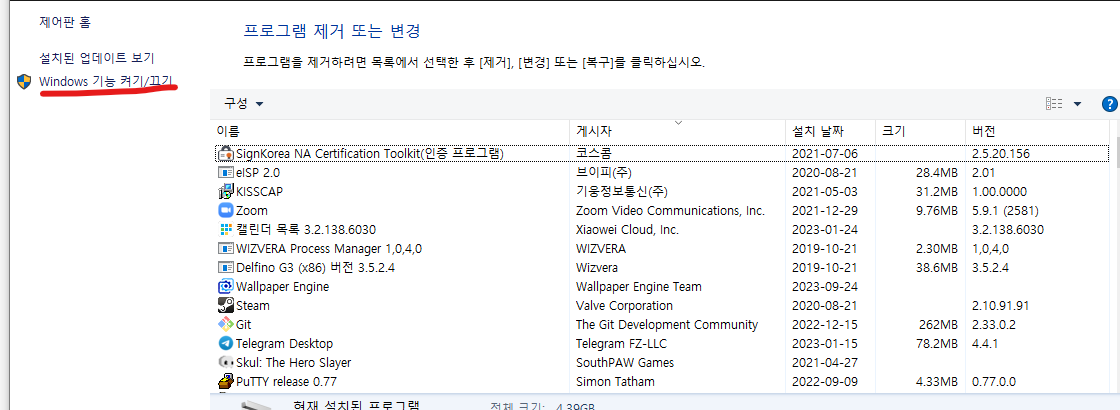1120x410 pixels.
Task: Click version 2.10.91.91
Action: click(x=1000, y=306)
